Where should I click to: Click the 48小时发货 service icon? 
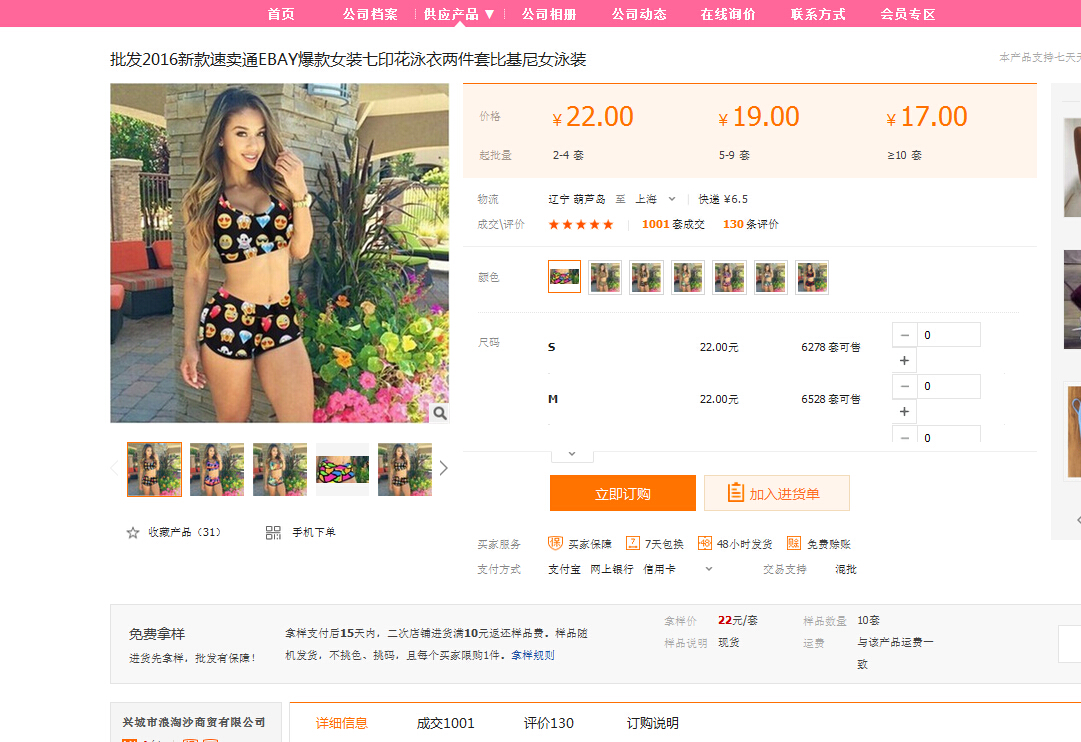tap(705, 543)
